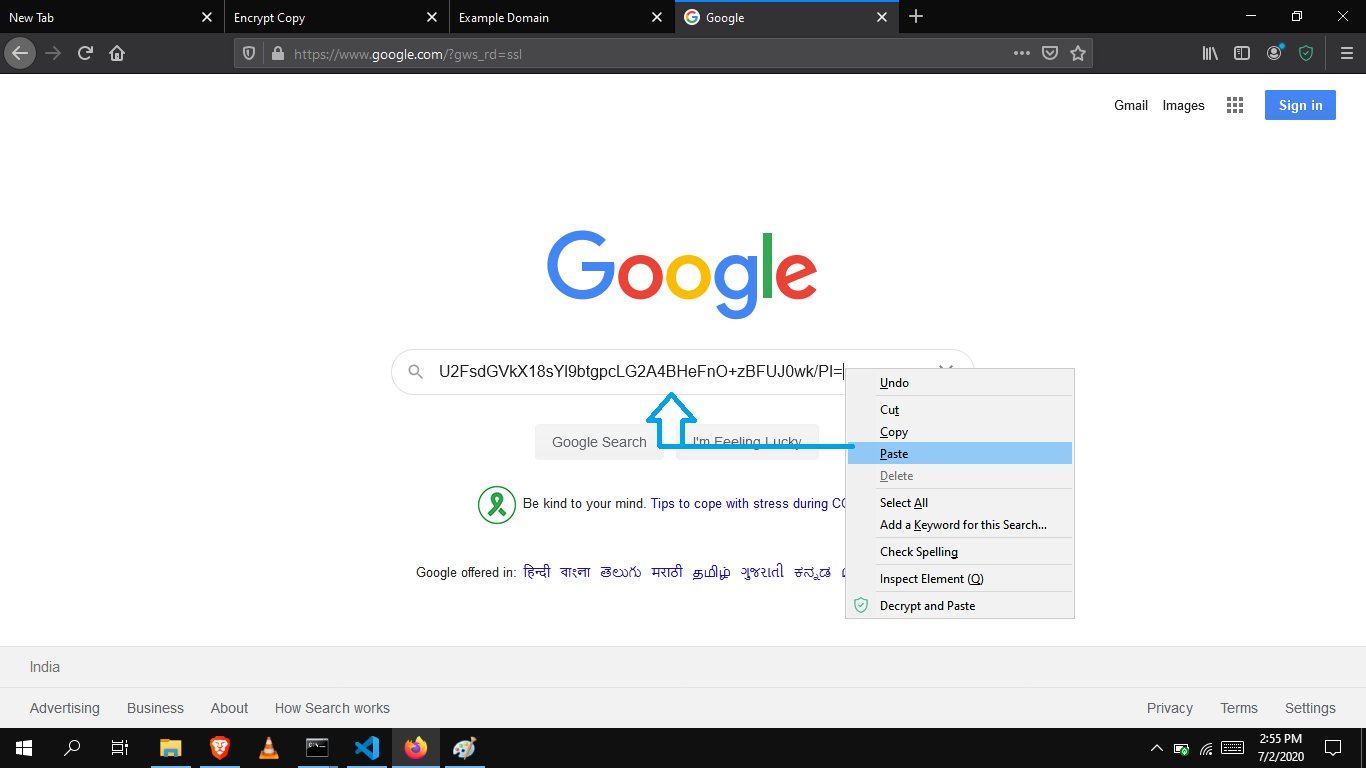
Task: Open the Library icon
Action: [x=1210, y=53]
